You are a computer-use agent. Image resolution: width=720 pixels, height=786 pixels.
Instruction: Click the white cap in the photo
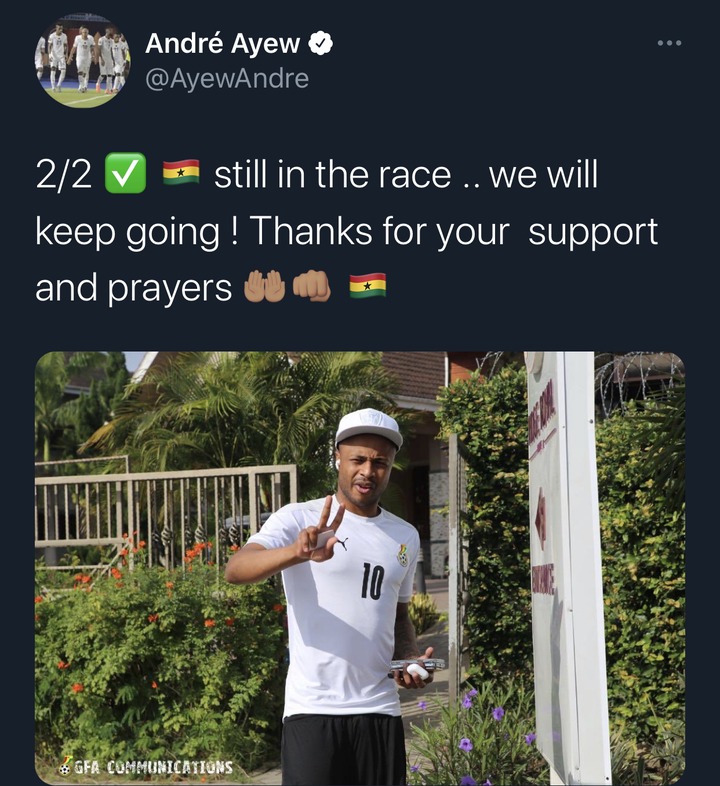pos(369,428)
